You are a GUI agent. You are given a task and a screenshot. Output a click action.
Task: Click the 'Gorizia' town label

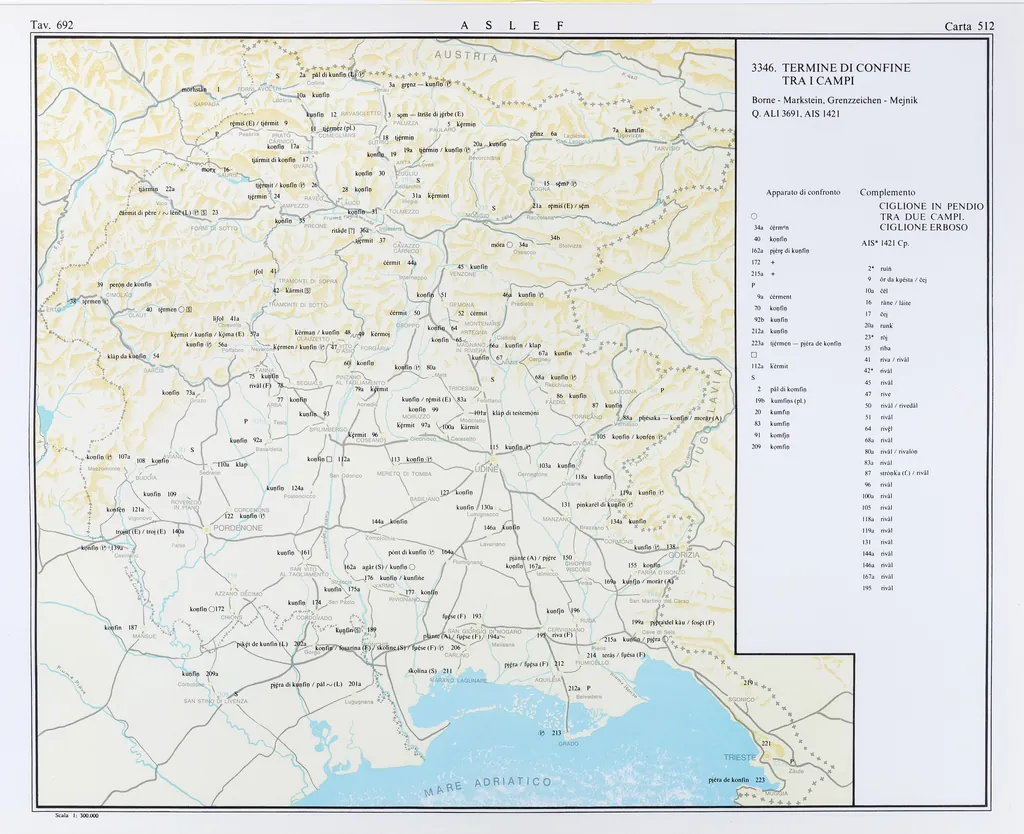pos(684,555)
